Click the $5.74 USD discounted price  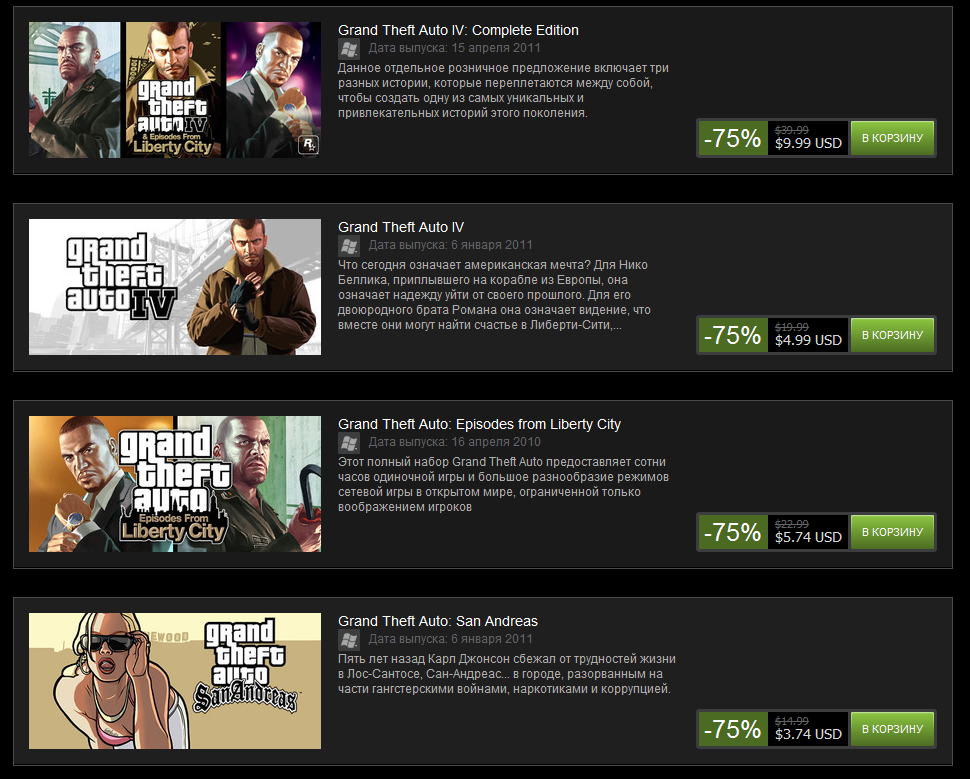click(808, 537)
